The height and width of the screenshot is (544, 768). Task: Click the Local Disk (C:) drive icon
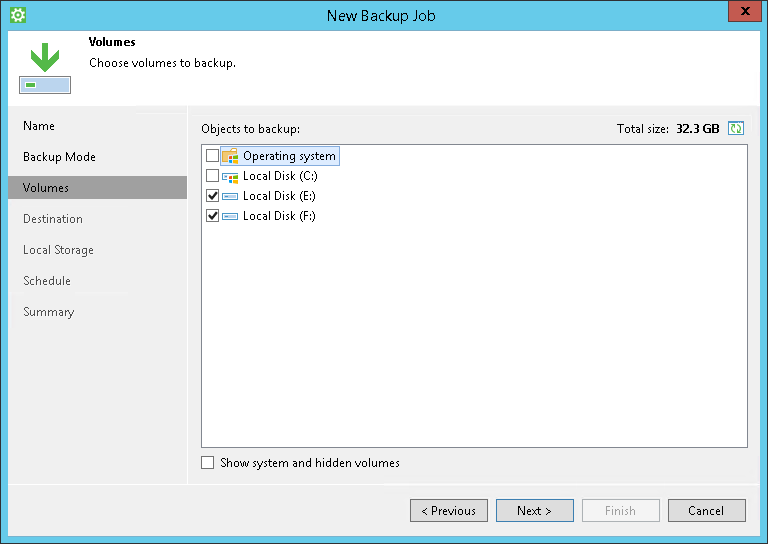(230, 176)
